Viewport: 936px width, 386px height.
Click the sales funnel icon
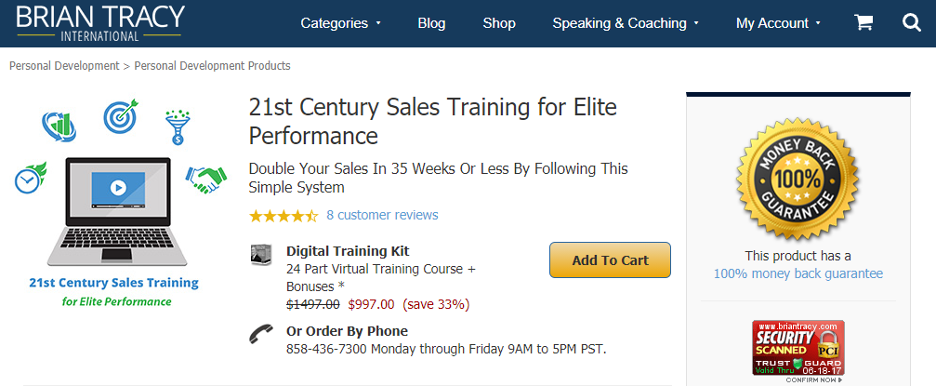tap(177, 127)
